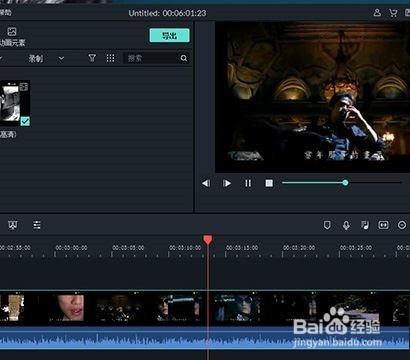Image resolution: width=410 pixels, height=360 pixels.
Task: Step back one frame in preview
Action: [206, 183]
